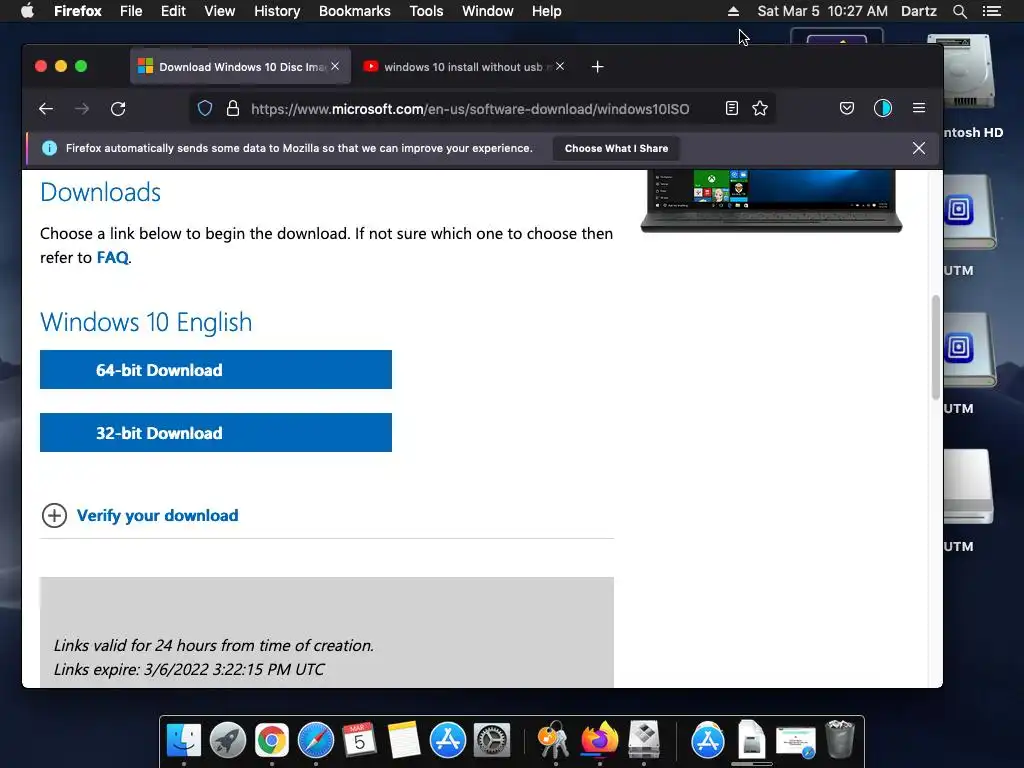Open the Save to Pocket button
The height and width of the screenshot is (768, 1024).
[847, 108]
